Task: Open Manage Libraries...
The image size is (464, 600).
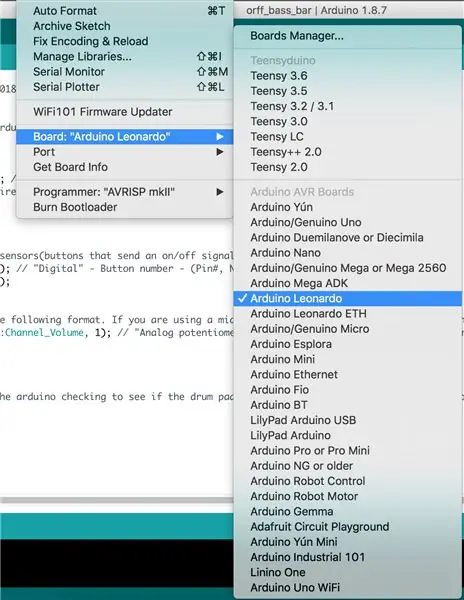Action: point(124,57)
